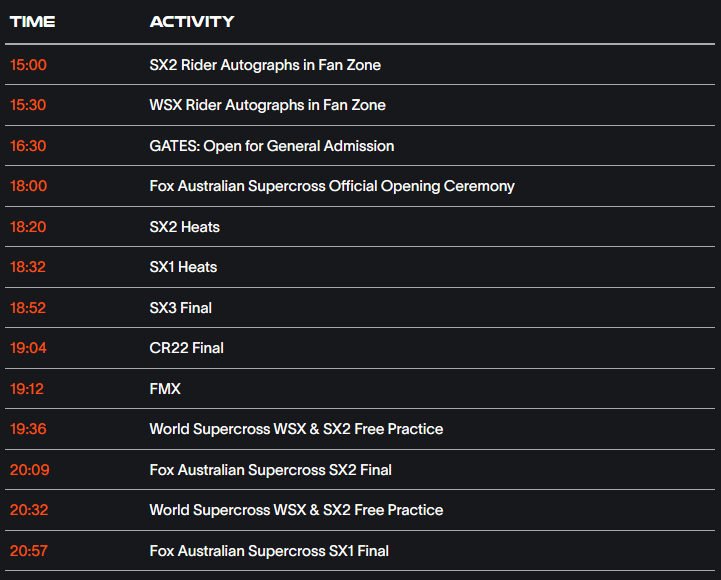Screen dimensions: 721x580
Task: Select the CR22 Final activity
Action: [186, 348]
